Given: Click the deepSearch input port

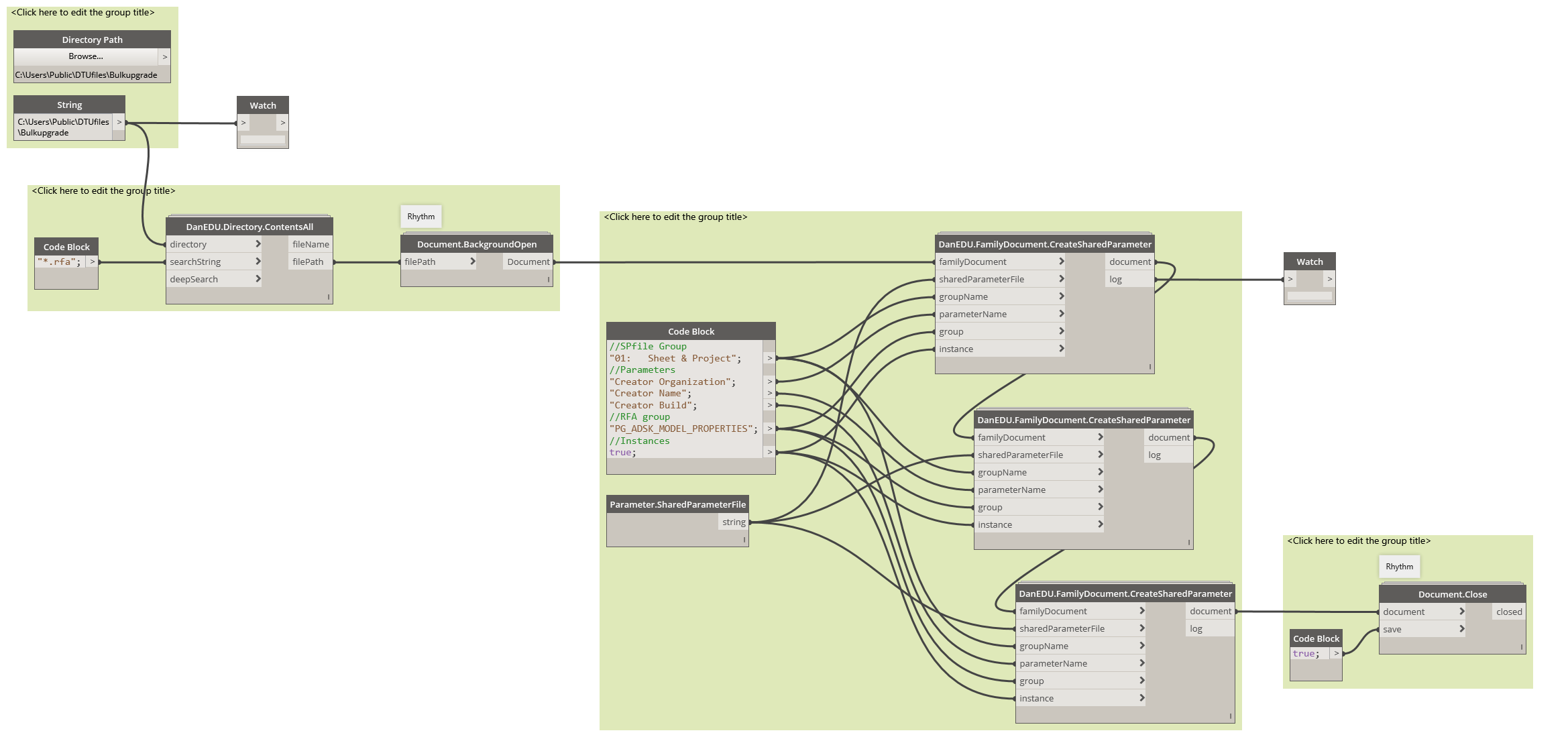Looking at the screenshot, I should point(214,279).
